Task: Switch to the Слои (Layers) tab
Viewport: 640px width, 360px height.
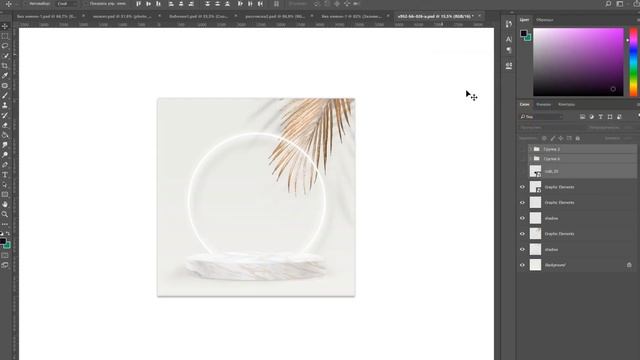Action: click(524, 104)
